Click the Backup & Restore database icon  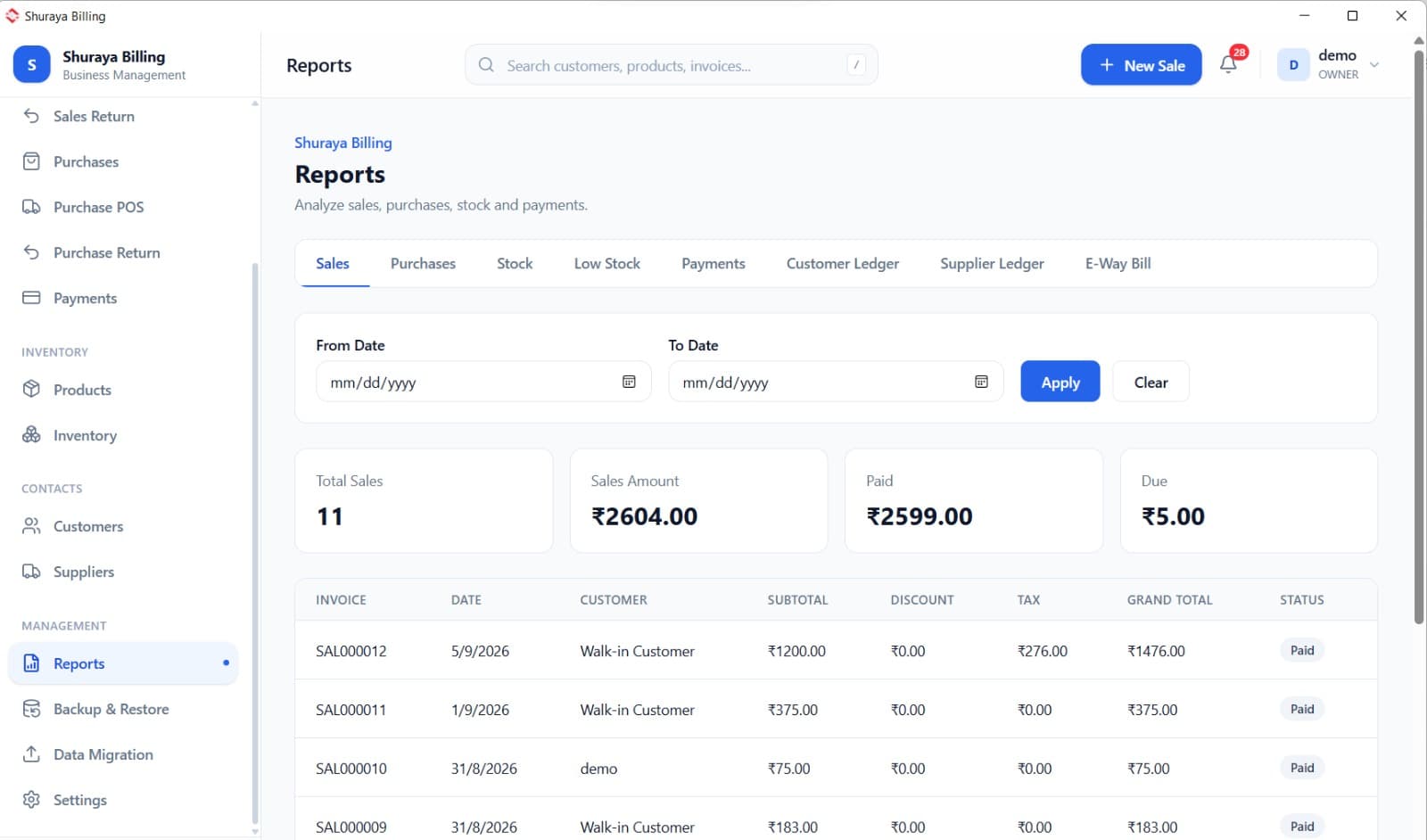pos(31,709)
